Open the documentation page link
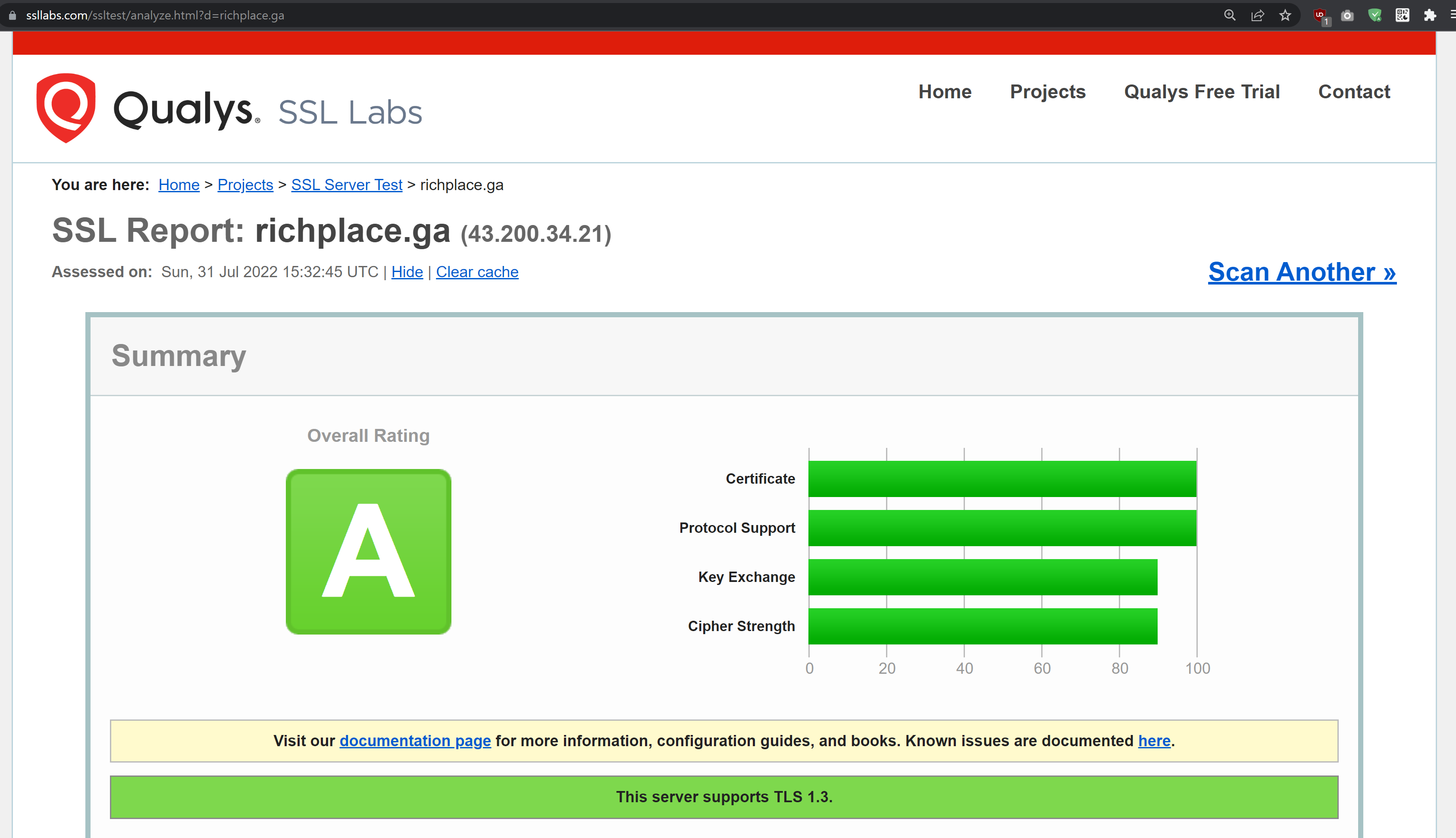Image resolution: width=1456 pixels, height=838 pixels. pyautogui.click(x=415, y=741)
